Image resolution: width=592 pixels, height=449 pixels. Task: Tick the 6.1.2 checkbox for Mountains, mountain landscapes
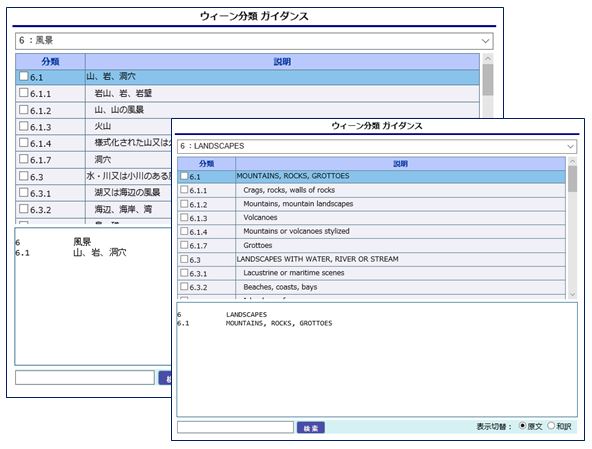pyautogui.click(x=184, y=204)
